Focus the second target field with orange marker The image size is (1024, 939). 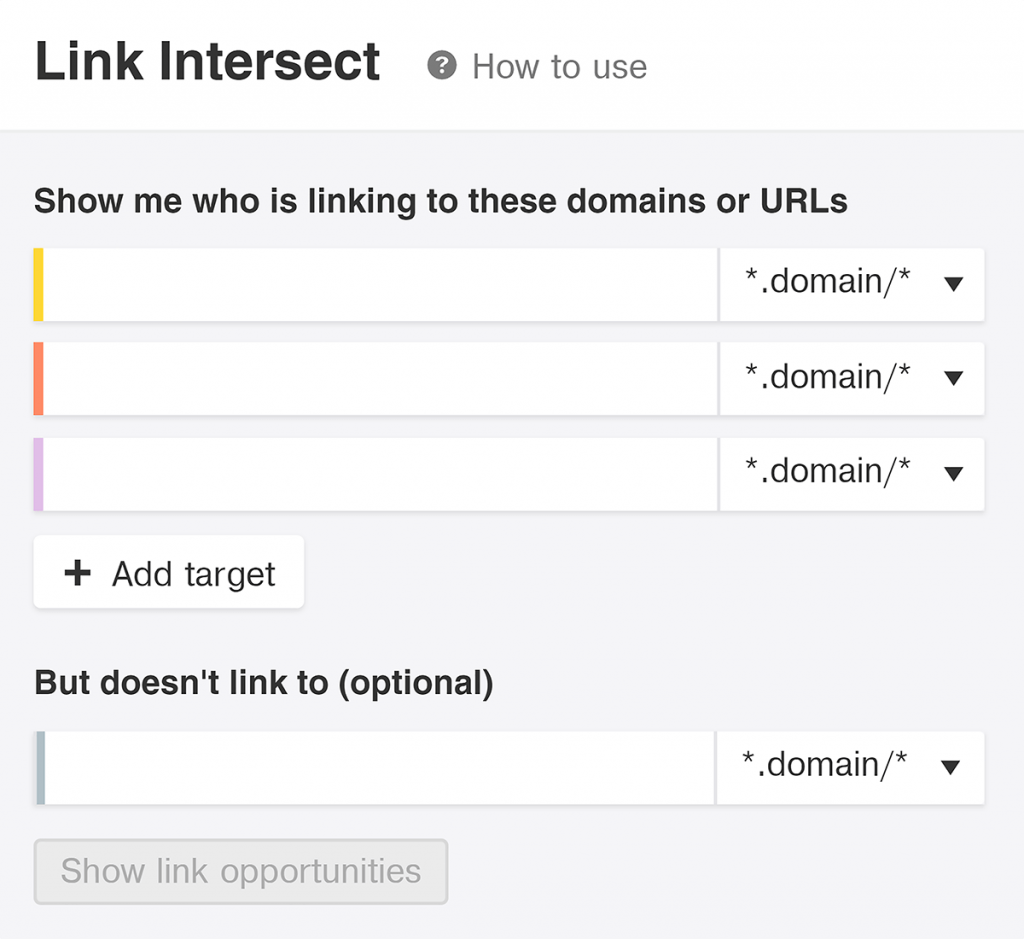point(380,379)
